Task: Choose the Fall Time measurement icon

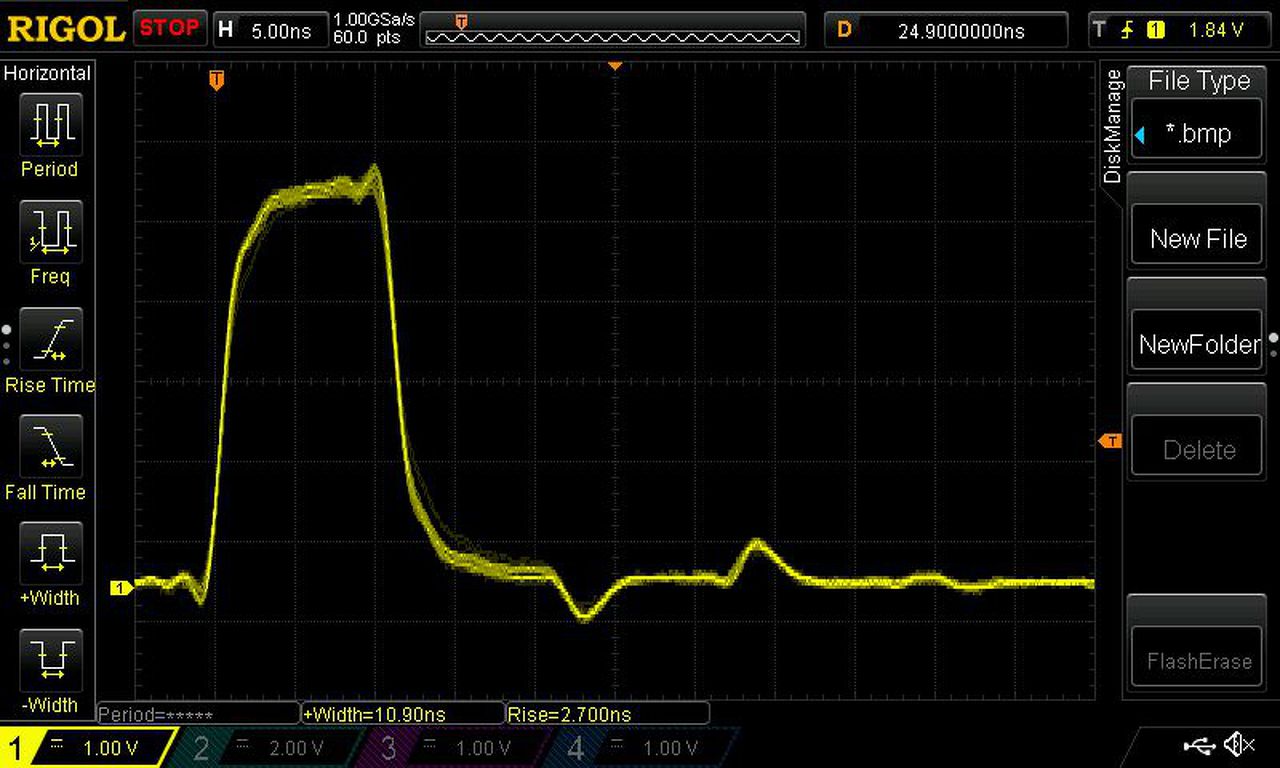Action: (50, 445)
